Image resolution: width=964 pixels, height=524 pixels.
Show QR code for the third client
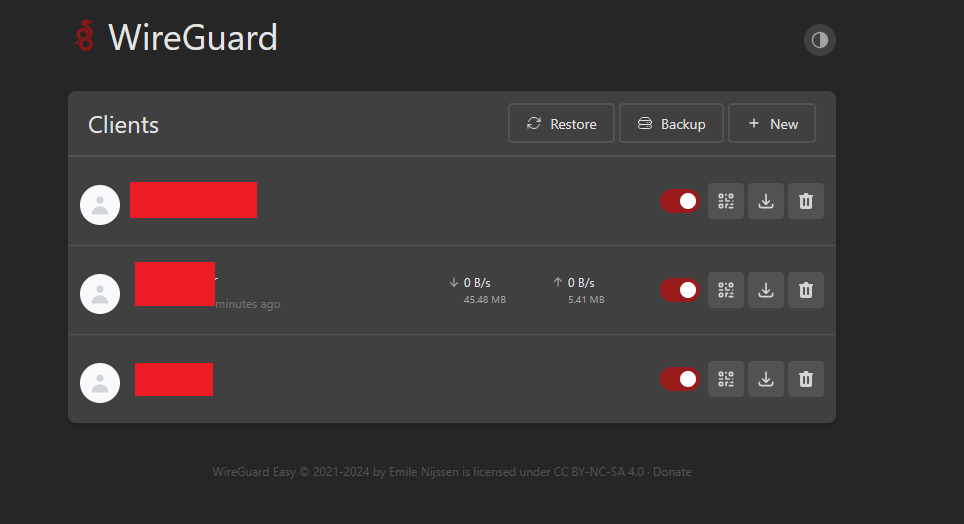coord(726,379)
